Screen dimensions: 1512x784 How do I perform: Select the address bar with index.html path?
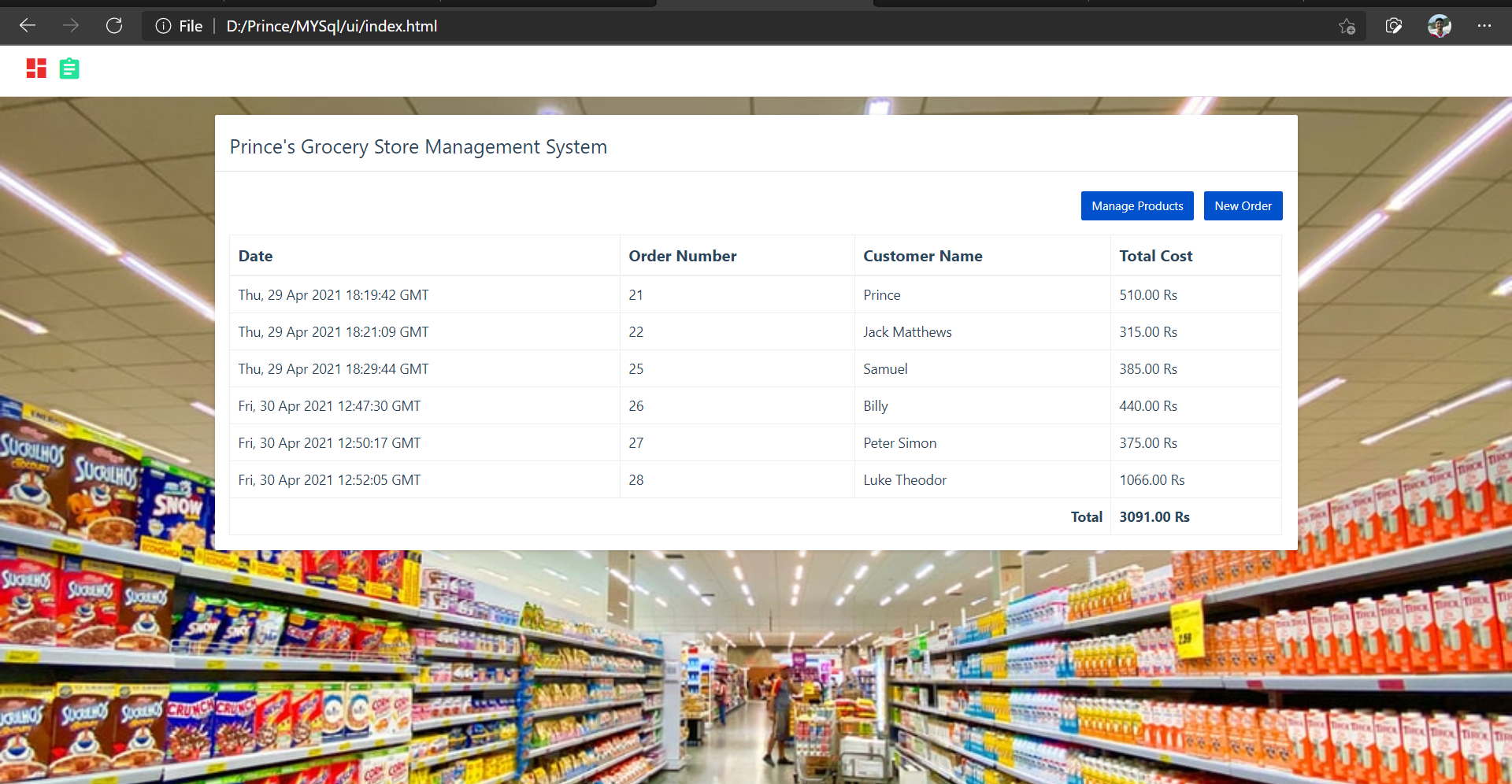(x=740, y=26)
